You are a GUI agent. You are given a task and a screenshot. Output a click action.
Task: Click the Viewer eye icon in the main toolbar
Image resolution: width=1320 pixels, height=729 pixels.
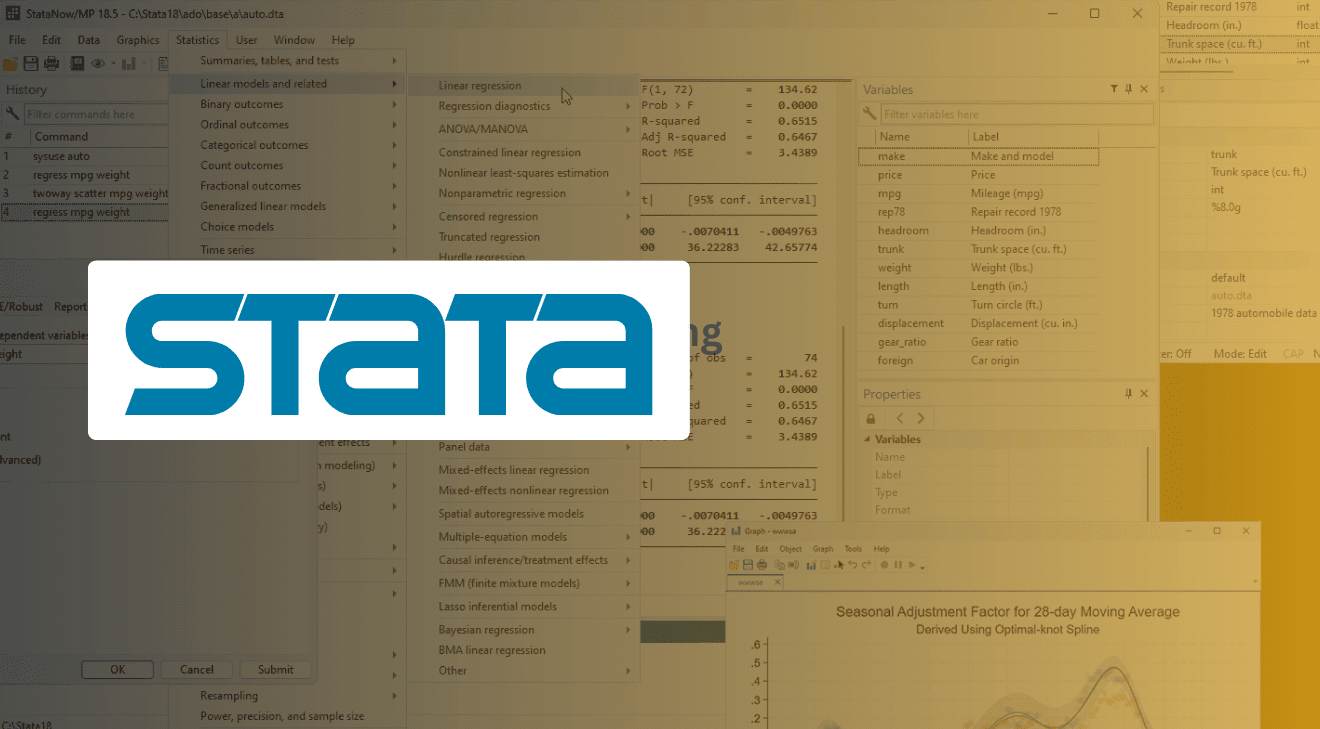98,63
